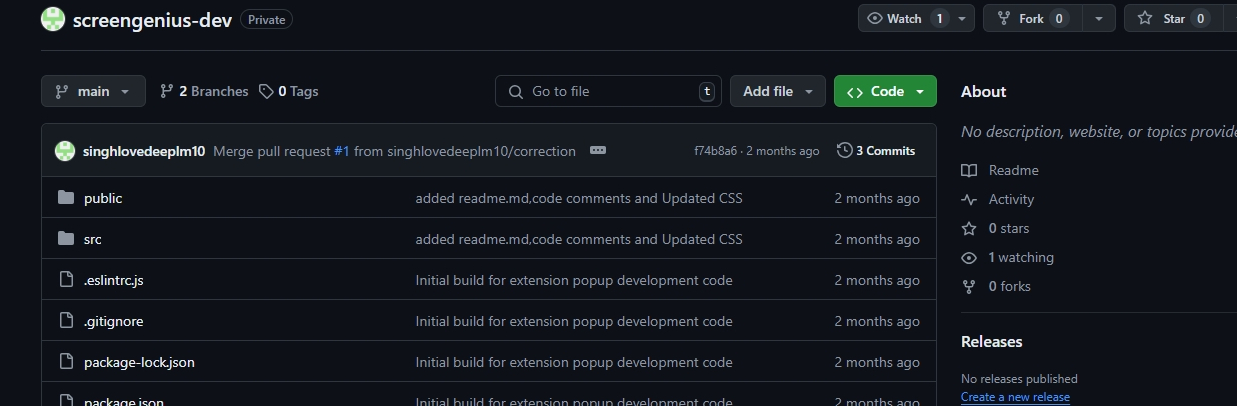Expand commit details ellipsis button
The image size is (1237, 406).
click(598, 150)
